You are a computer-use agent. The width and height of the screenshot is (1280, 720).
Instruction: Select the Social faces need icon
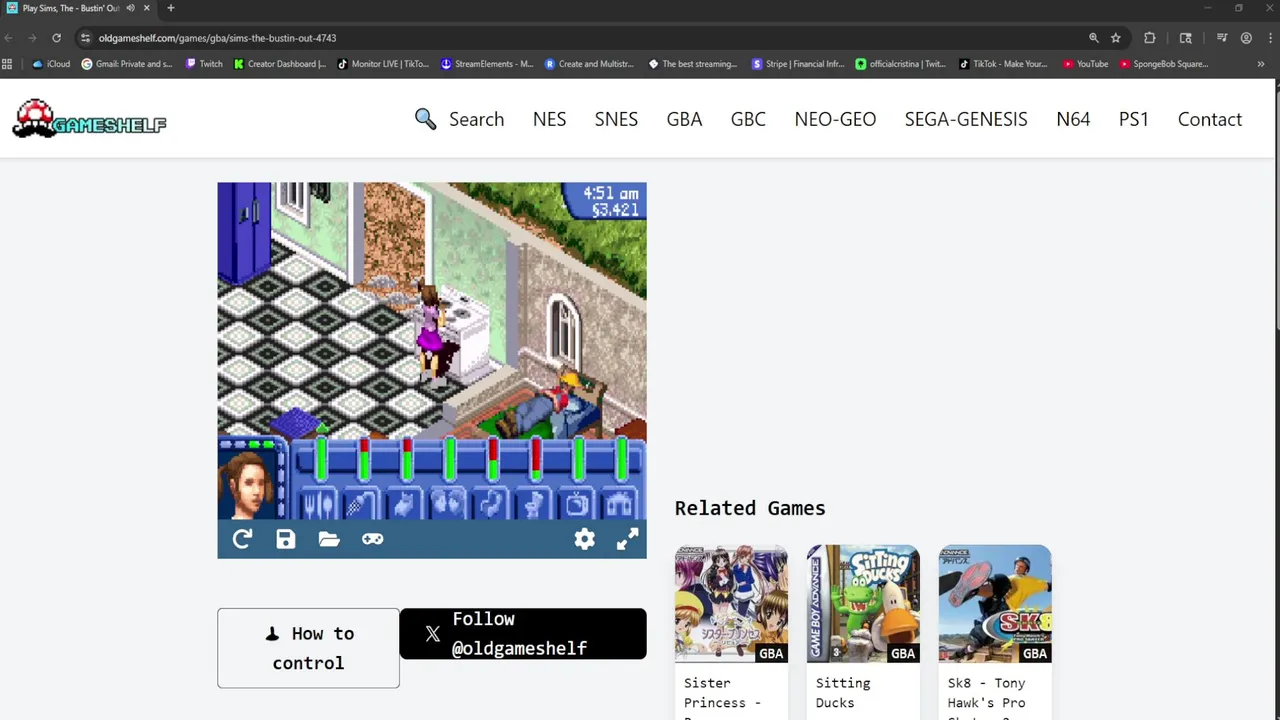(447, 504)
